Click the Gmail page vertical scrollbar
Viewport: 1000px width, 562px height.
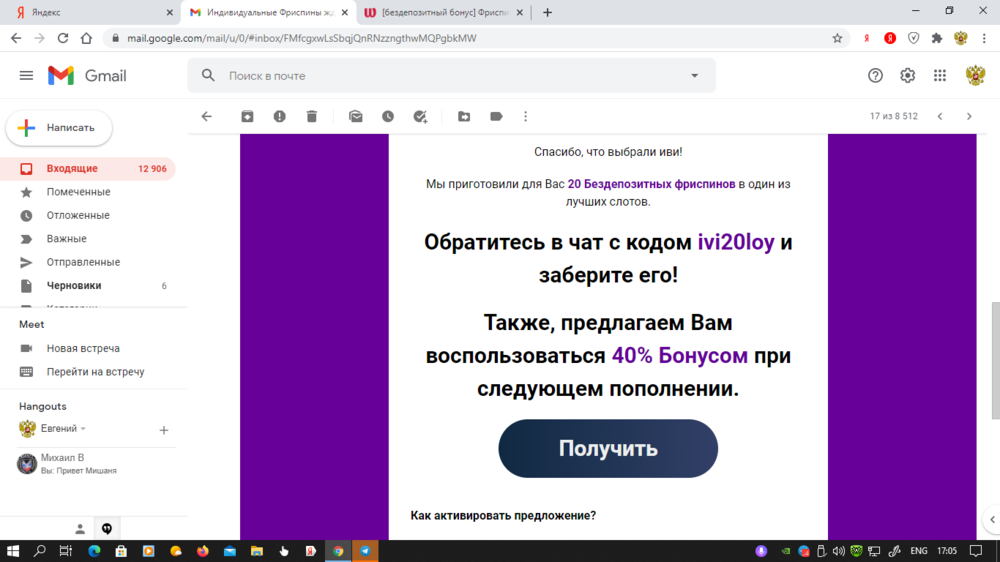click(x=995, y=360)
